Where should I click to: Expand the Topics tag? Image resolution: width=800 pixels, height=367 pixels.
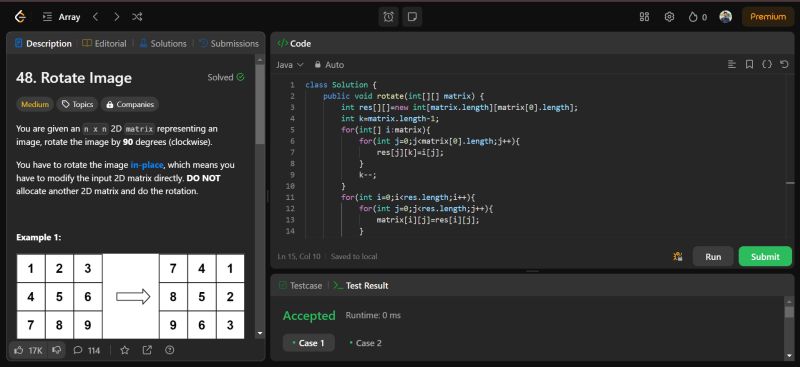[x=78, y=104]
